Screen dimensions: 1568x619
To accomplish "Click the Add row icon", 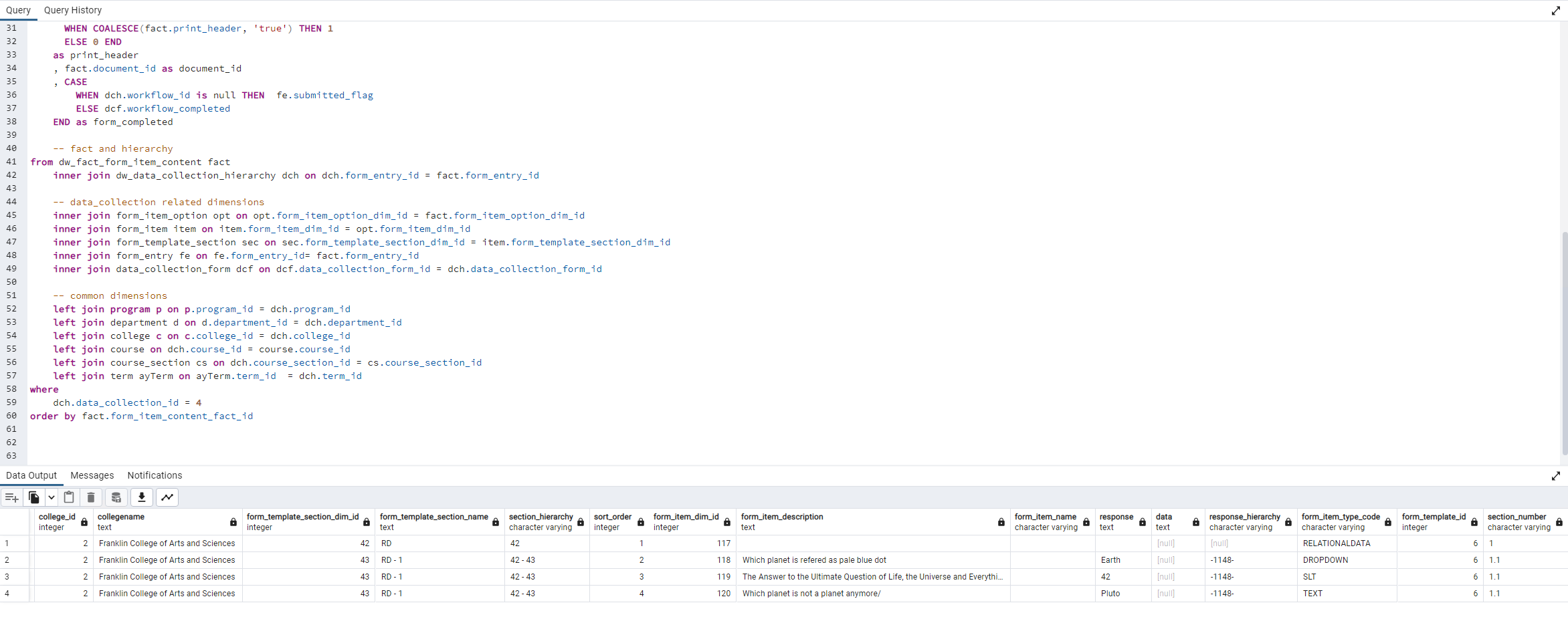I will click(11, 497).
